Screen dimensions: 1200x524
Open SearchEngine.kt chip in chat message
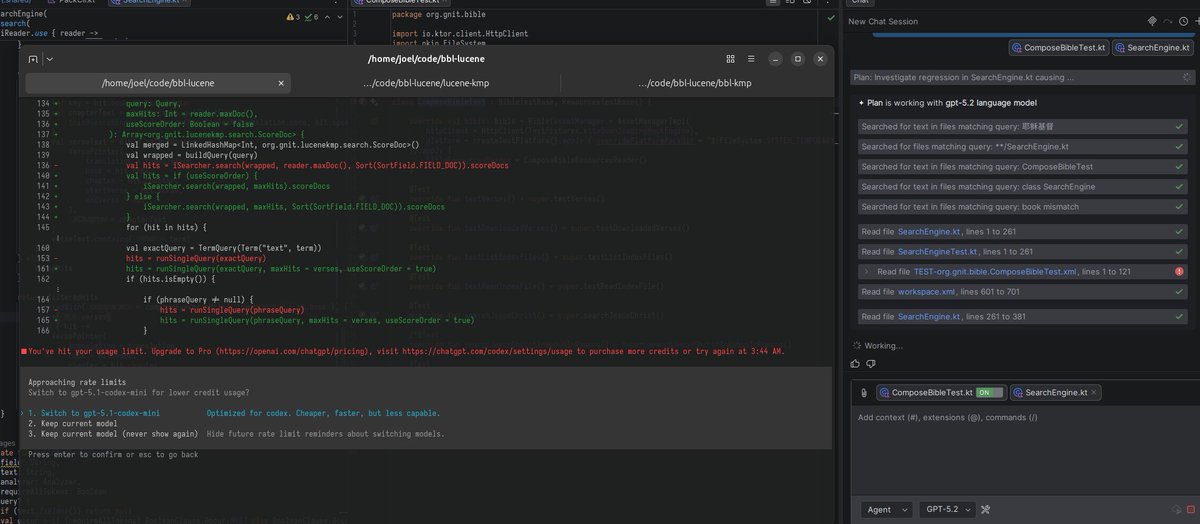pyautogui.click(x=1151, y=47)
